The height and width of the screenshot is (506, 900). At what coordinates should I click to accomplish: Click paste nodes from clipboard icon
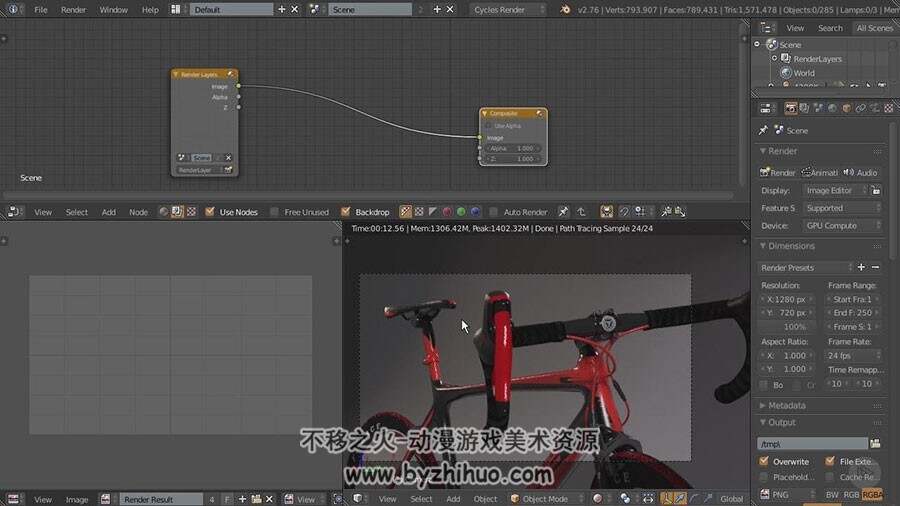point(680,212)
